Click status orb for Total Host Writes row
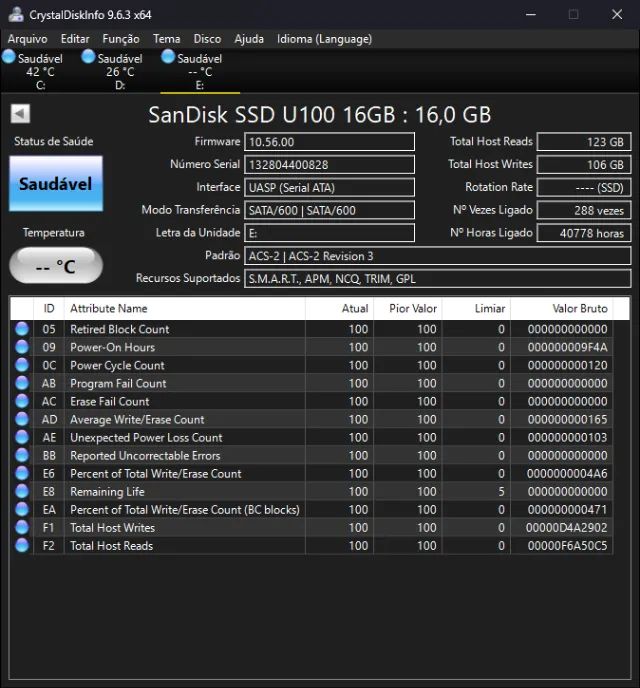 coord(22,527)
